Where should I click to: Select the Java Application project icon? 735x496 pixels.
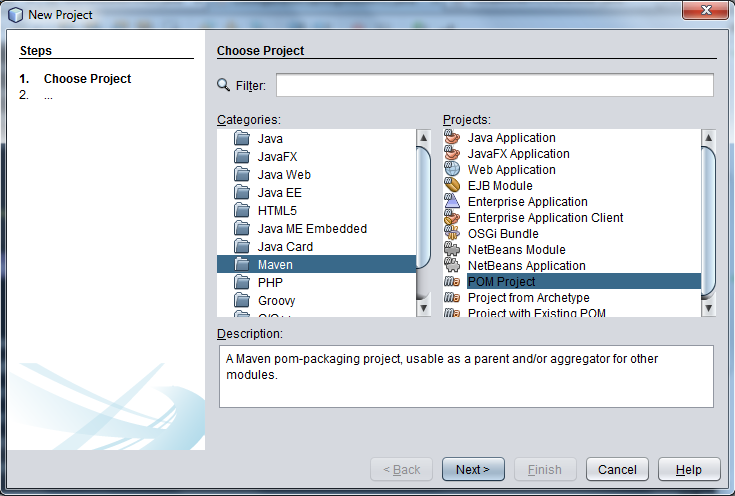coord(452,137)
